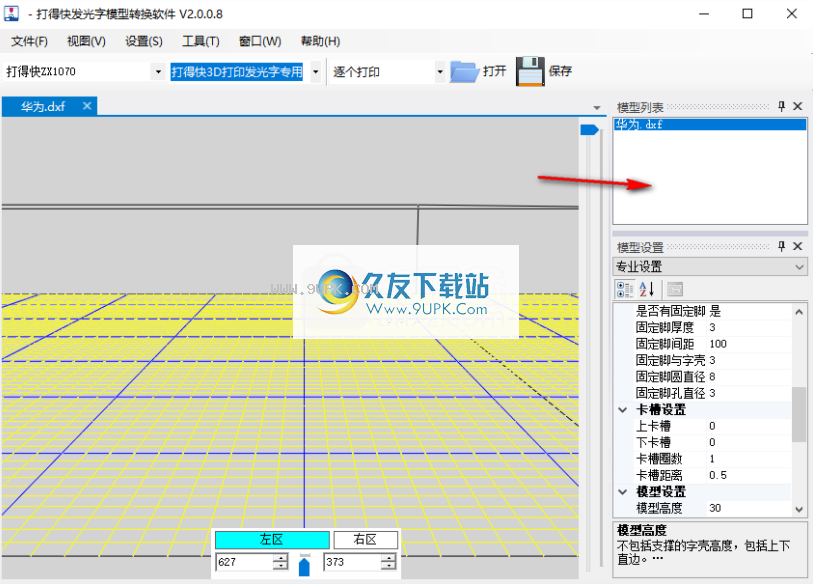Click the 627 left zone input field
Image resolution: width=813 pixels, height=584 pixels.
[x=245, y=562]
